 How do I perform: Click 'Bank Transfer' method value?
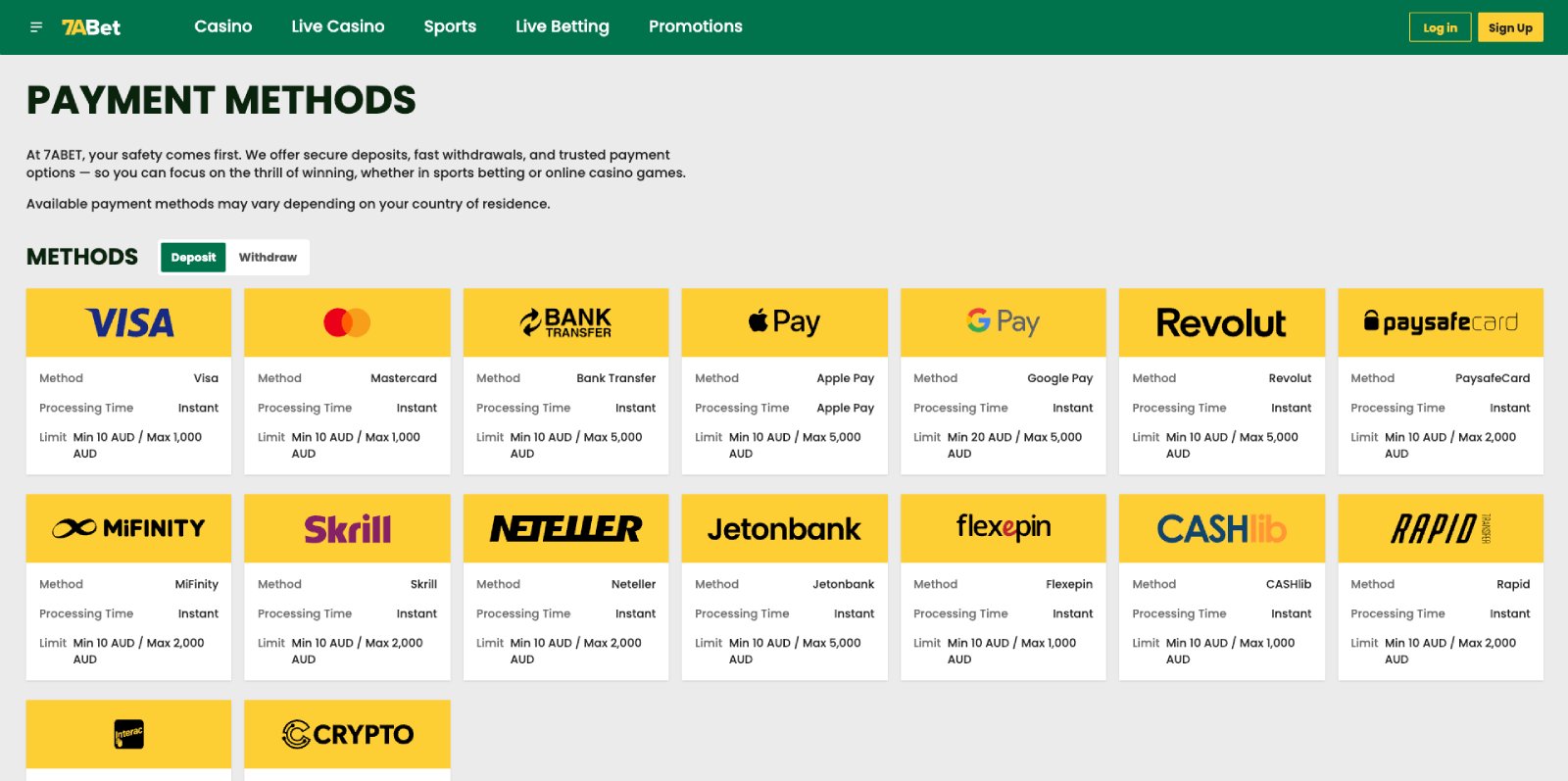[x=616, y=378]
